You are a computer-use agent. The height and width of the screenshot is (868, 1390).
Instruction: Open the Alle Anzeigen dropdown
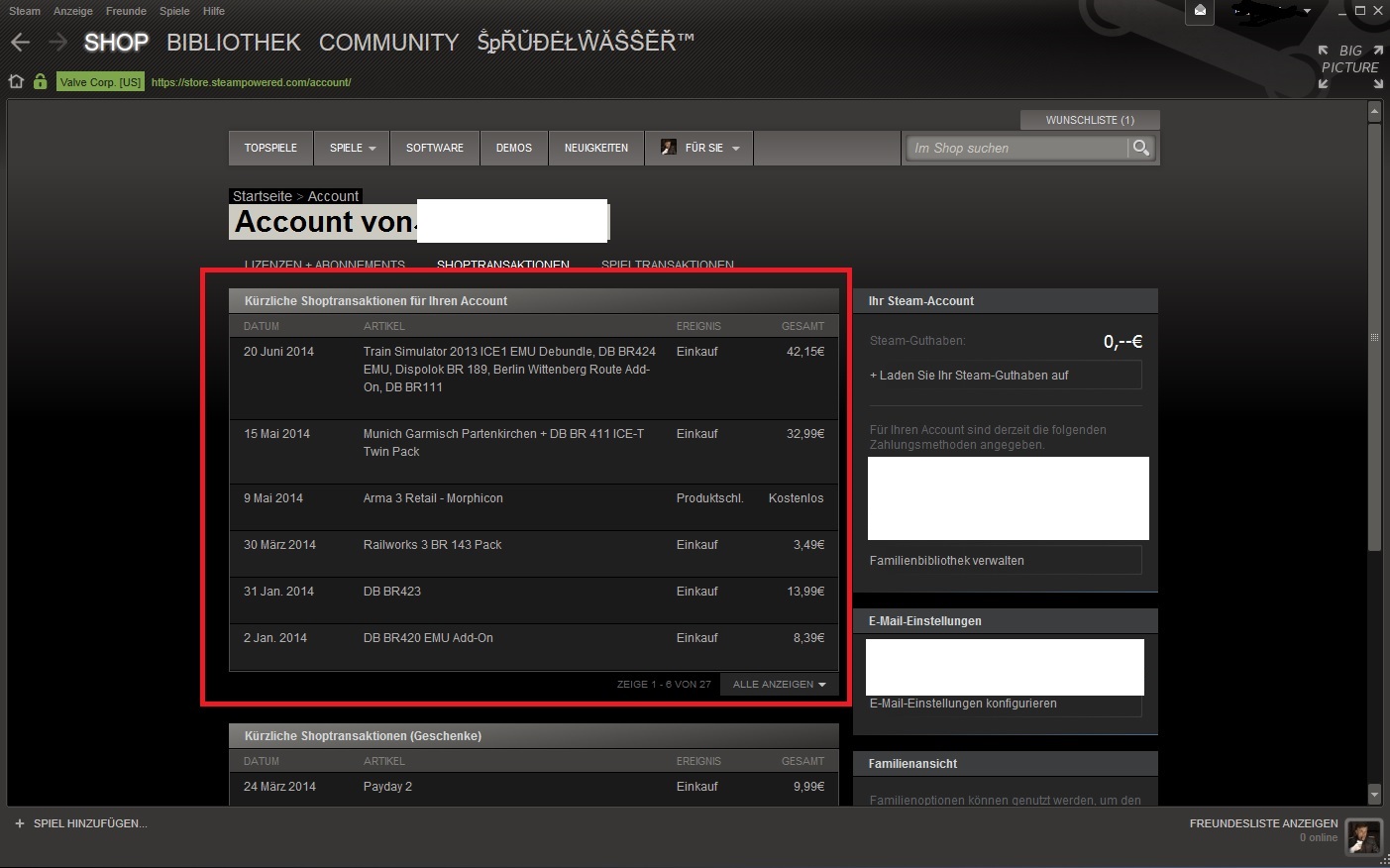point(779,684)
